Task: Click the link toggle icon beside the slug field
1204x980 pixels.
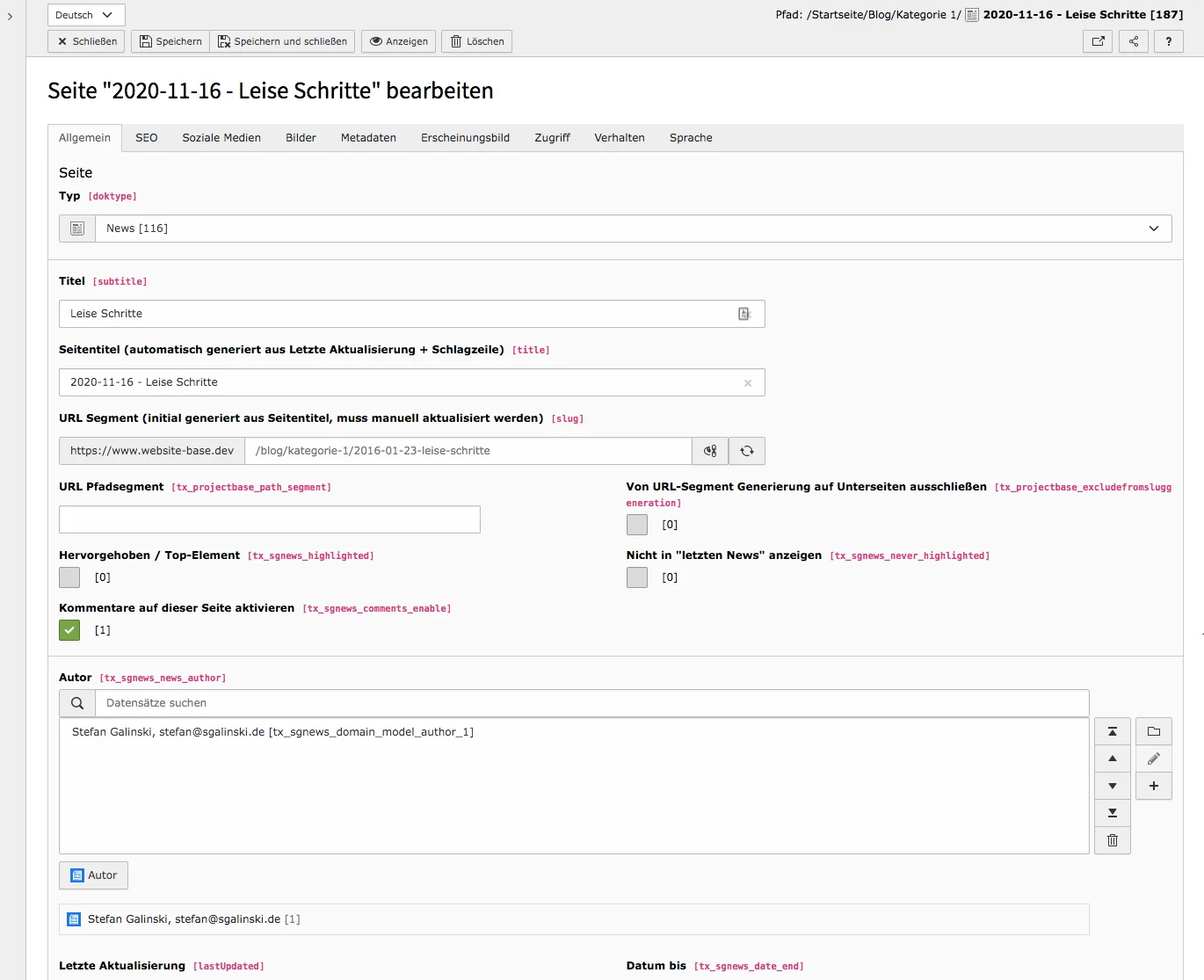Action: tap(709, 451)
